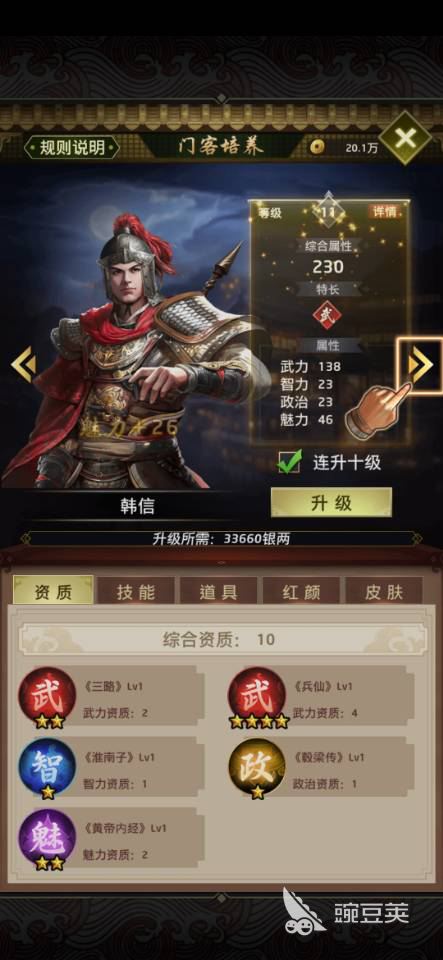Open the 规则说明 rules button

pos(72,148)
